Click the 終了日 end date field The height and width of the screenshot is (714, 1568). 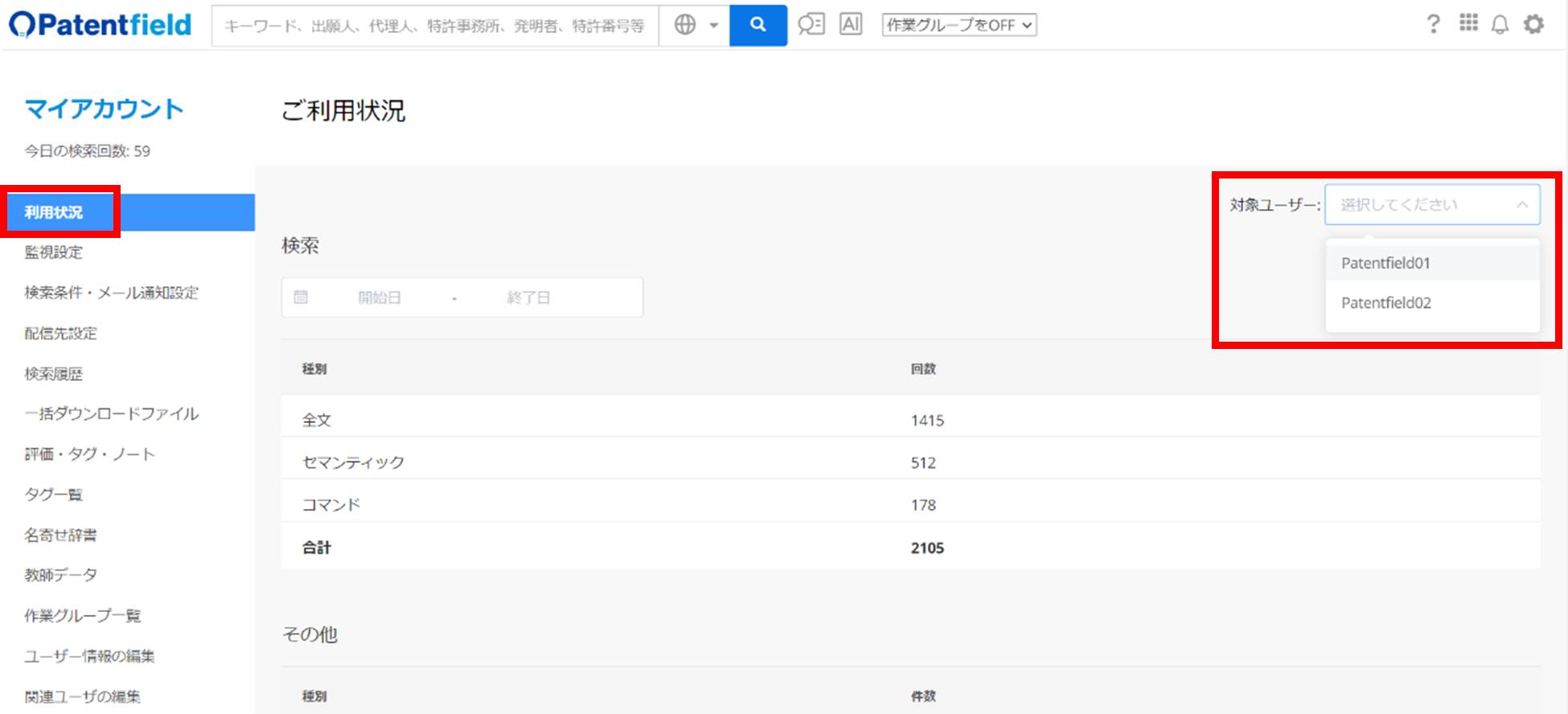click(x=528, y=297)
